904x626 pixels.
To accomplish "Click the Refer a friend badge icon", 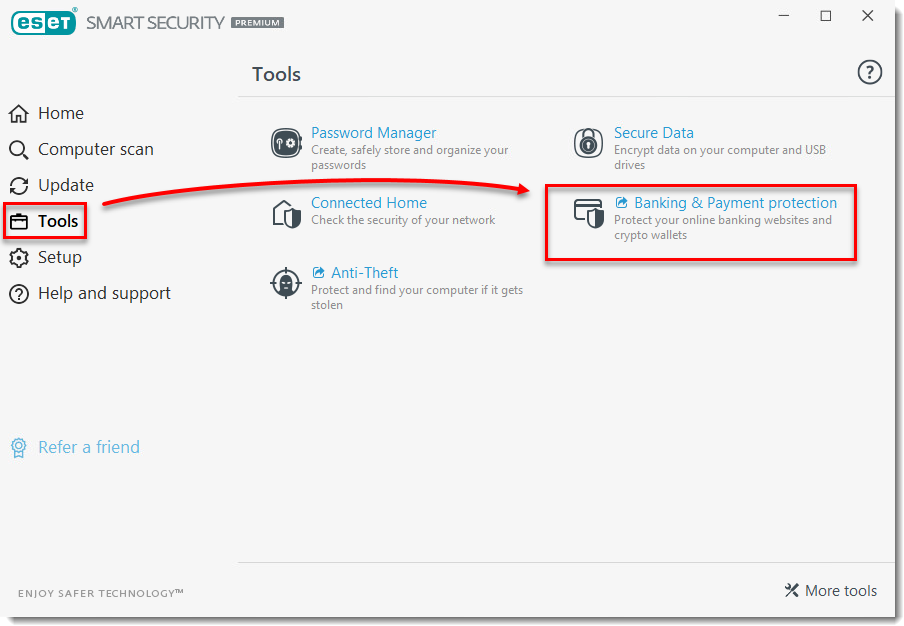I will [19, 447].
